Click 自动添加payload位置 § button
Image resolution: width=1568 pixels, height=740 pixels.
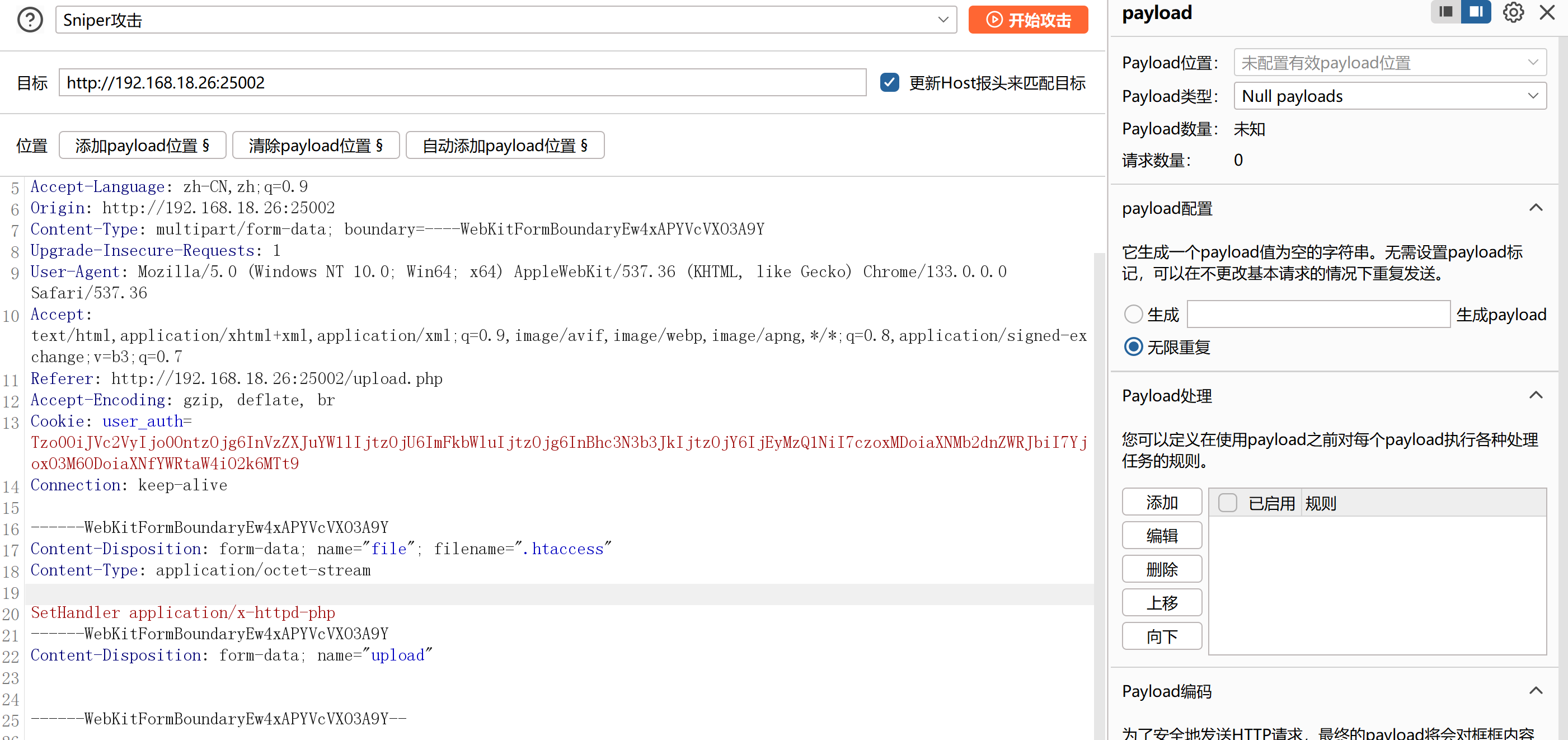click(505, 146)
